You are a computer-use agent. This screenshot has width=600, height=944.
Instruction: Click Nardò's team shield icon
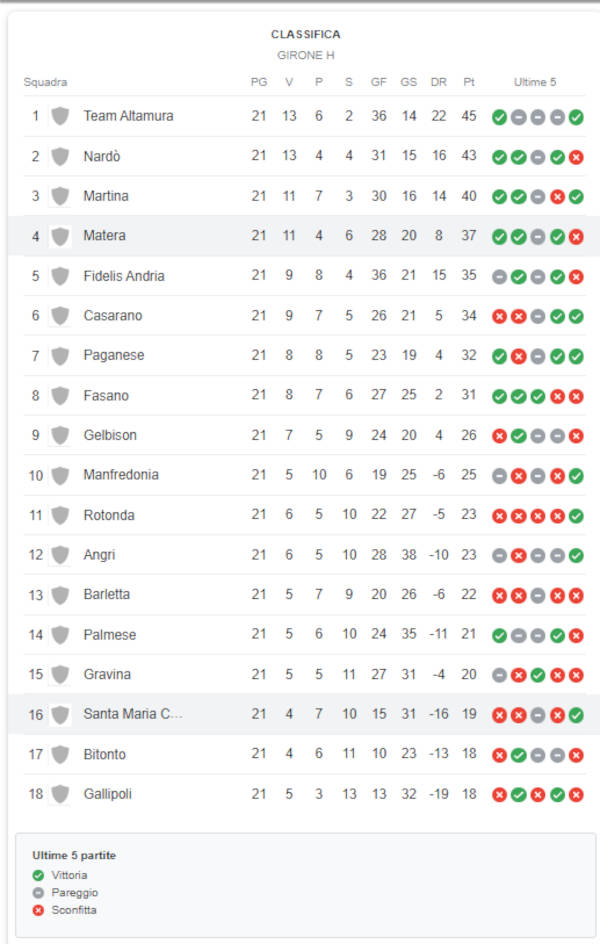click(60, 157)
